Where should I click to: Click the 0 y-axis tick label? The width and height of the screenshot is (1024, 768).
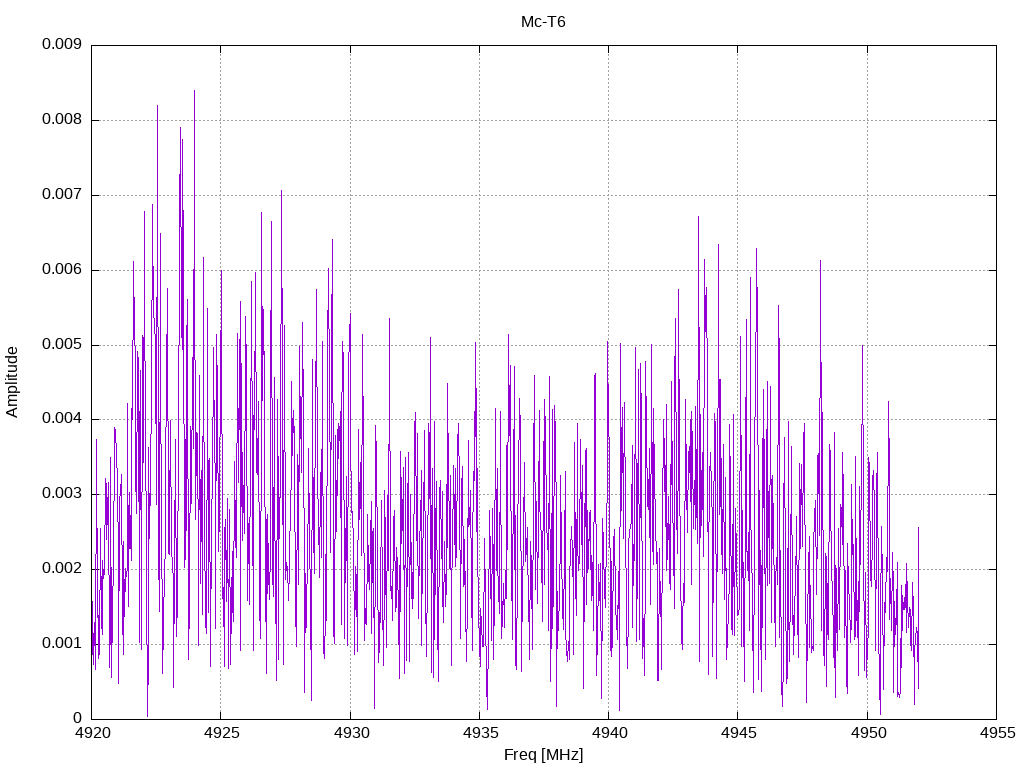78,718
